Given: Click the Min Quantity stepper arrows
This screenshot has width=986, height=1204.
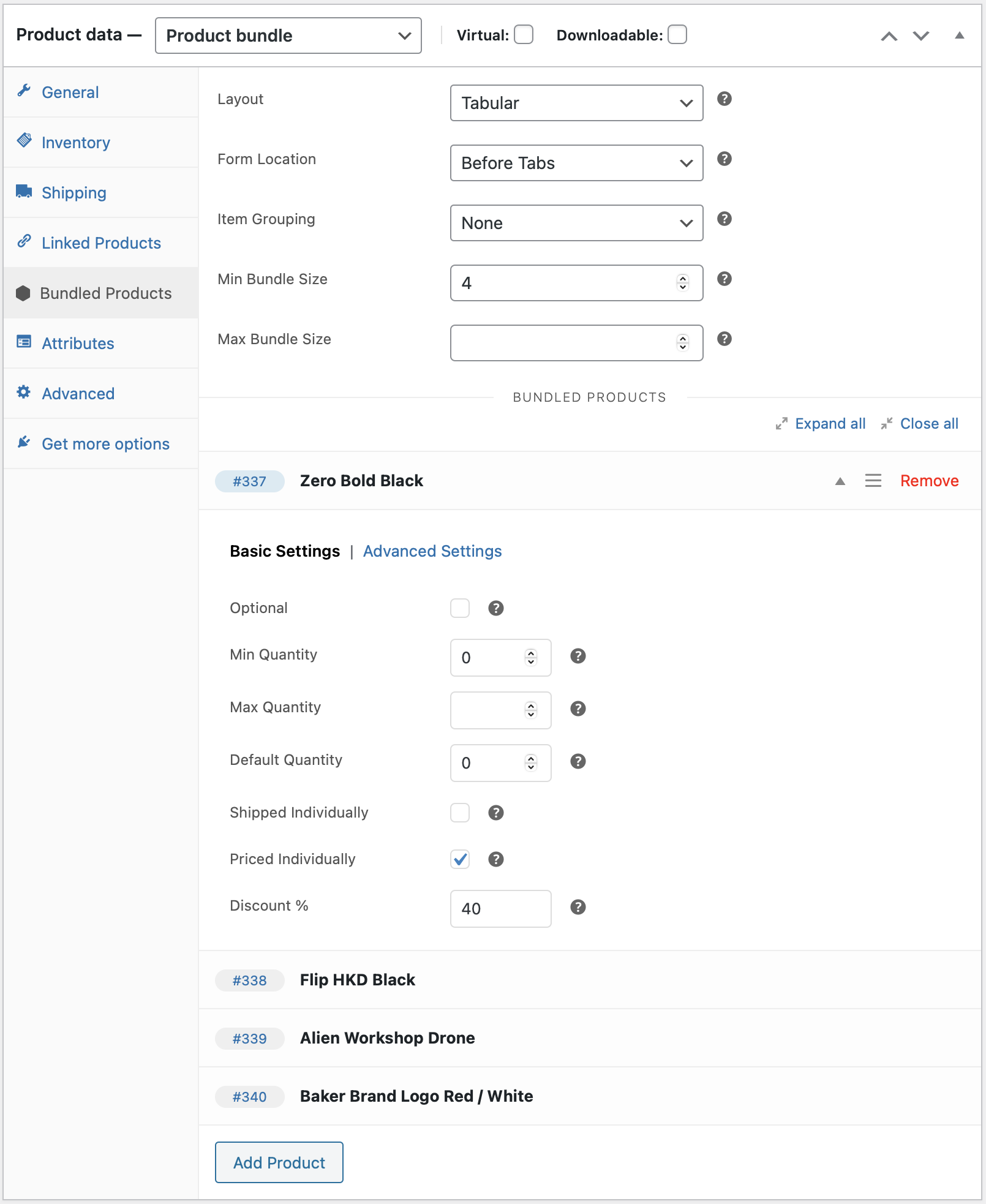Looking at the screenshot, I should point(531,657).
